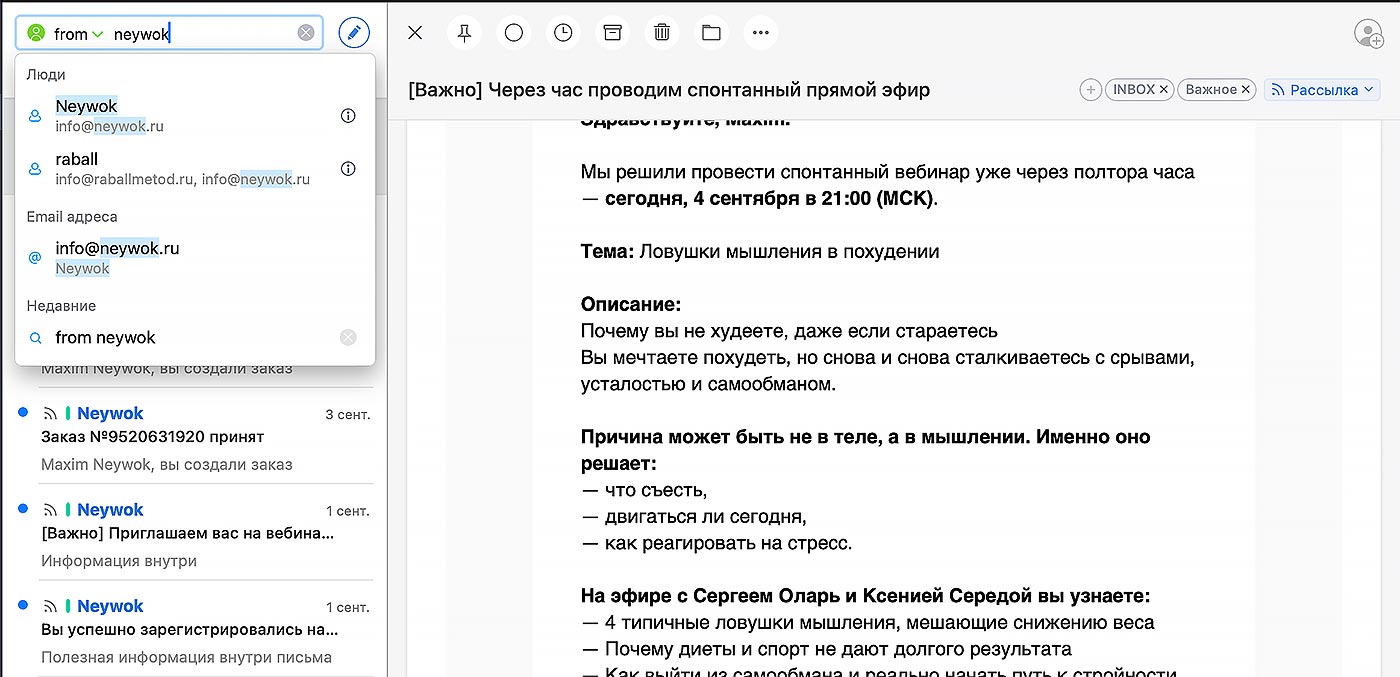Clear the search field with the X icon
This screenshot has width=1400, height=677.
(x=306, y=32)
